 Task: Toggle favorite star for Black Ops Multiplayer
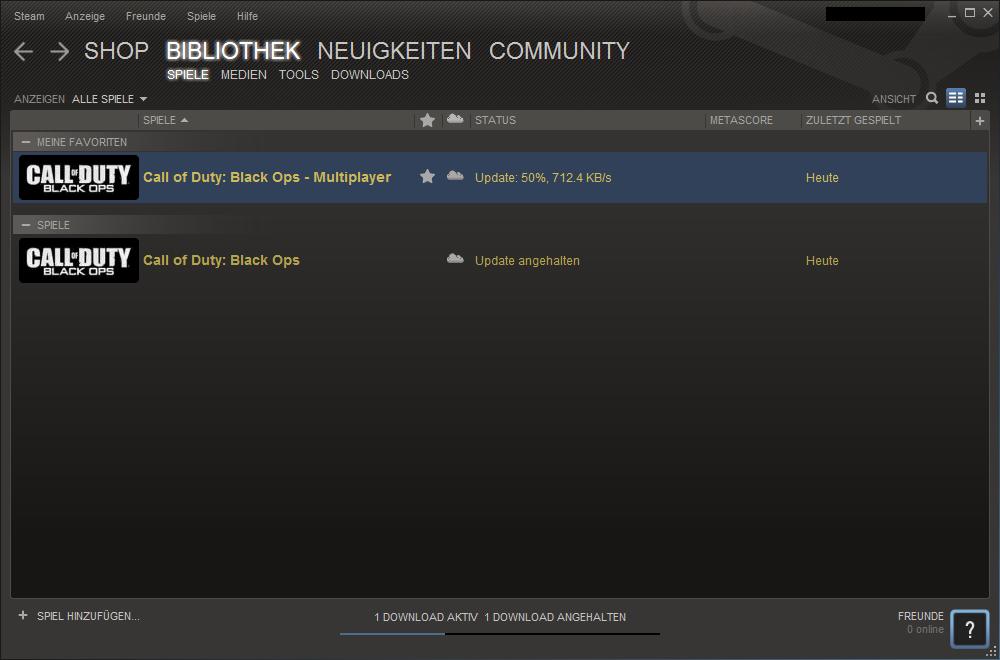pos(427,177)
